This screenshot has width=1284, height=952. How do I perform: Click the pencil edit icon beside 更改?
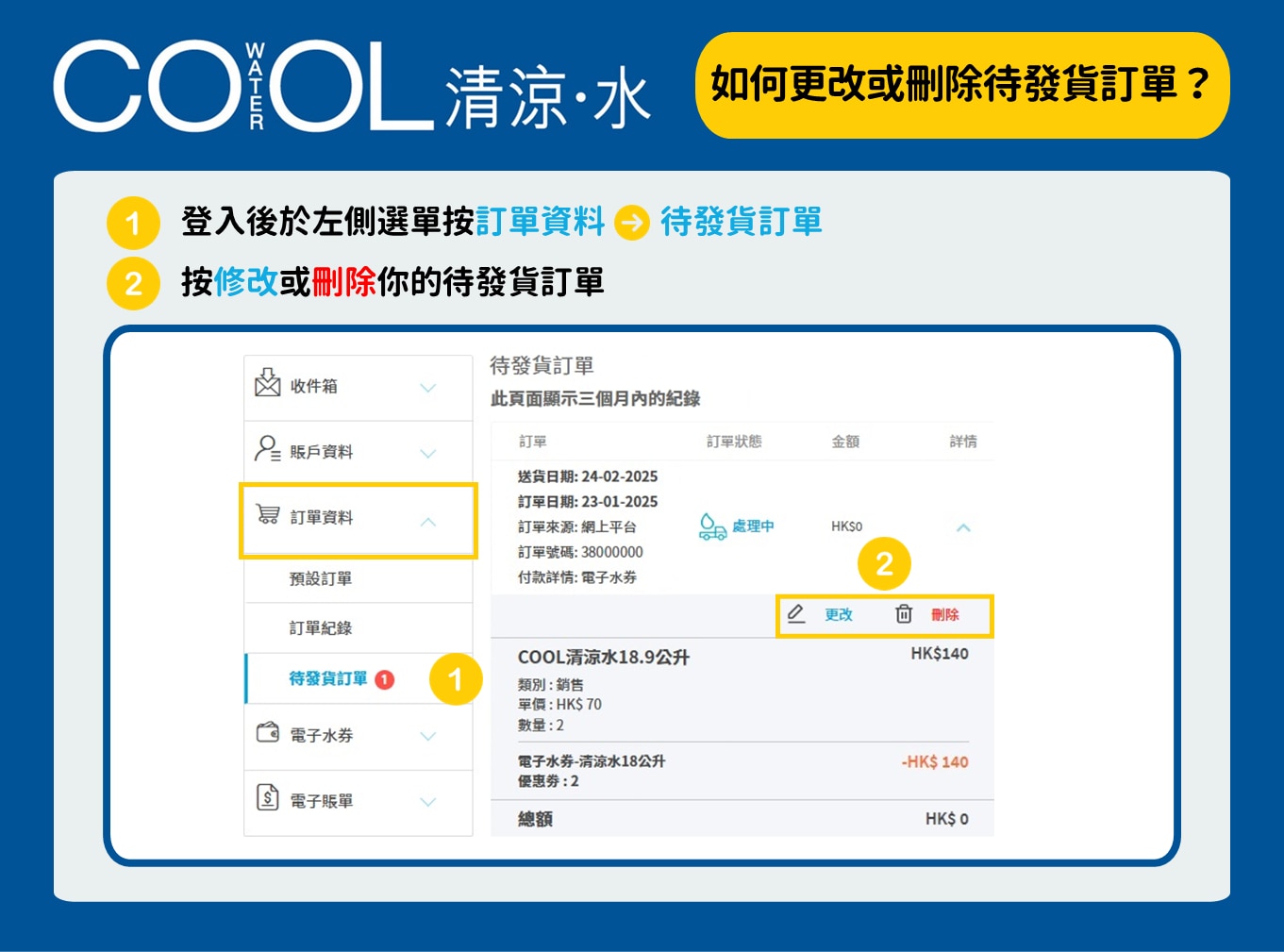point(796,614)
